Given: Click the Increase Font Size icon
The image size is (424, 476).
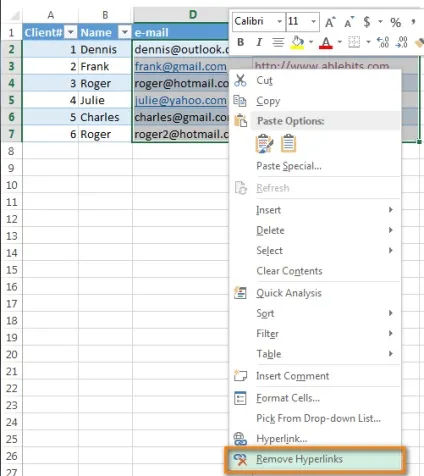Looking at the screenshot, I should (330, 22).
